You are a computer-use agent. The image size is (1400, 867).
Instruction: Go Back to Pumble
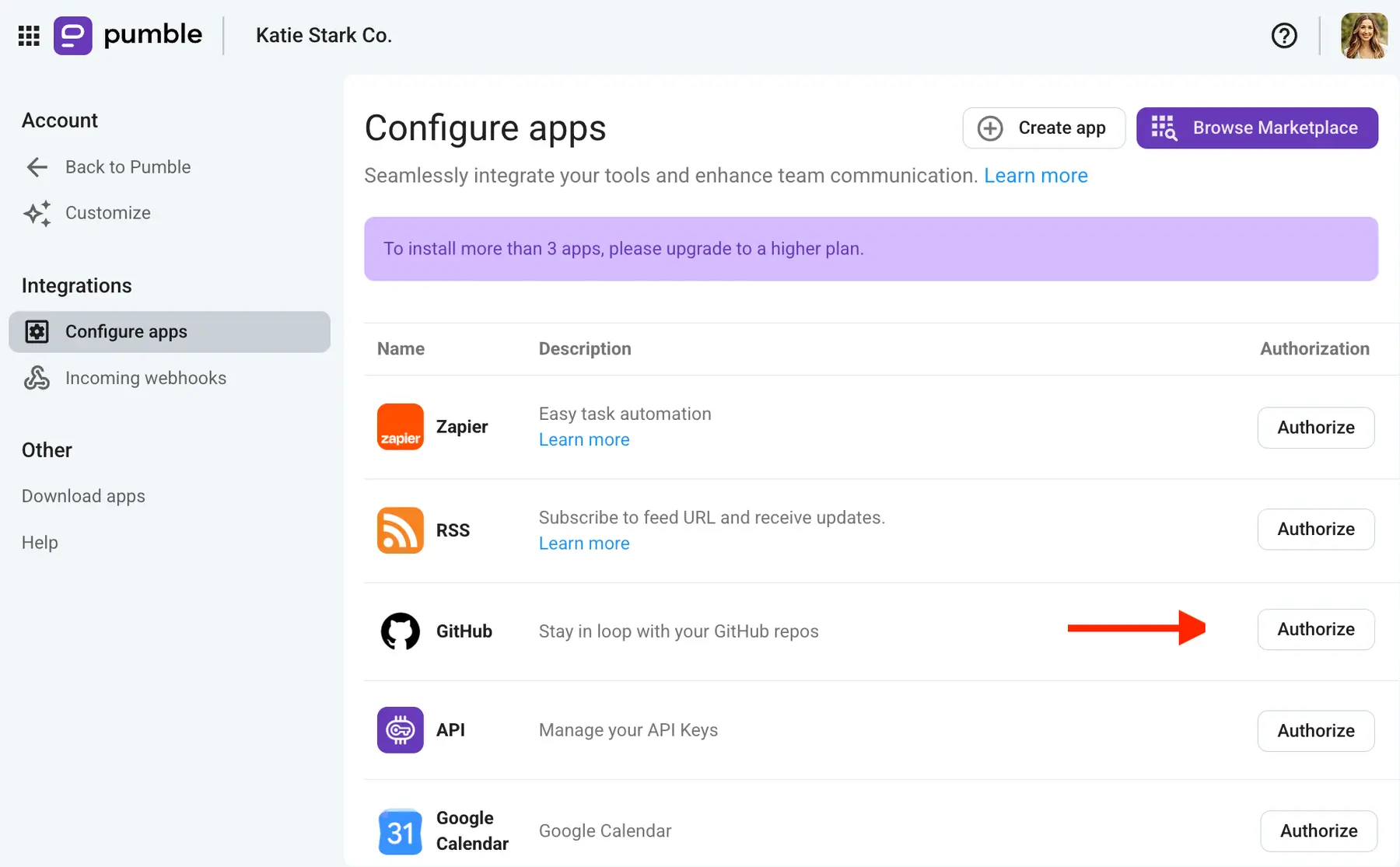128,167
